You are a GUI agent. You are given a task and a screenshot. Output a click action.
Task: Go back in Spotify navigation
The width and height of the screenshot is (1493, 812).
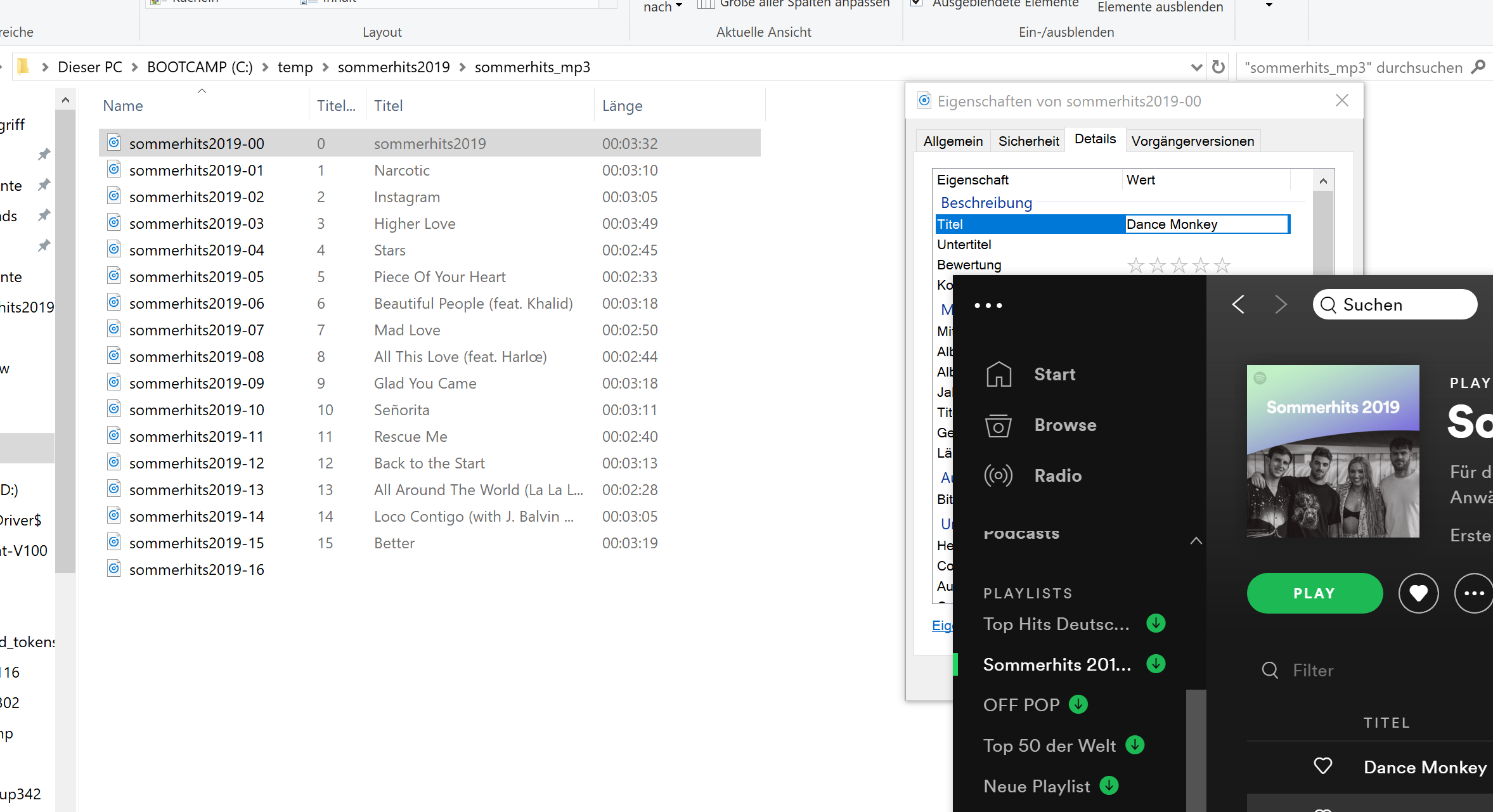pos(1238,304)
